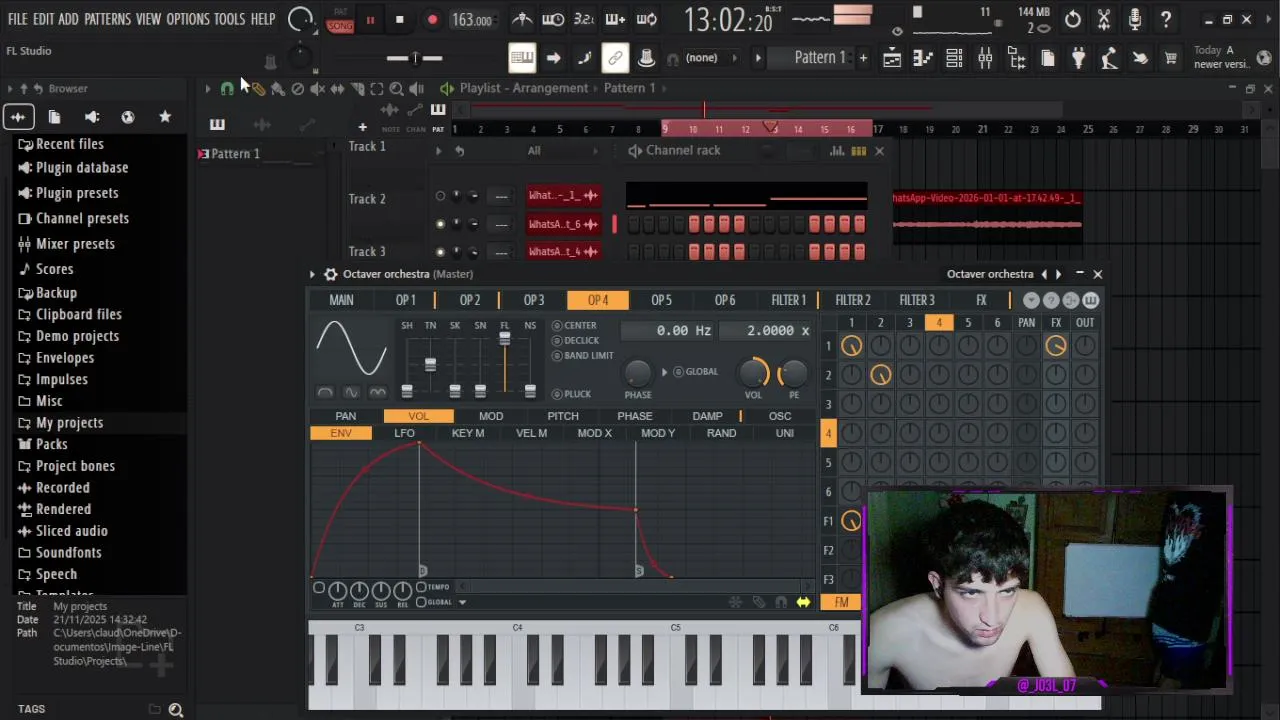Open the (none) snap selector dropdown

tap(710, 58)
